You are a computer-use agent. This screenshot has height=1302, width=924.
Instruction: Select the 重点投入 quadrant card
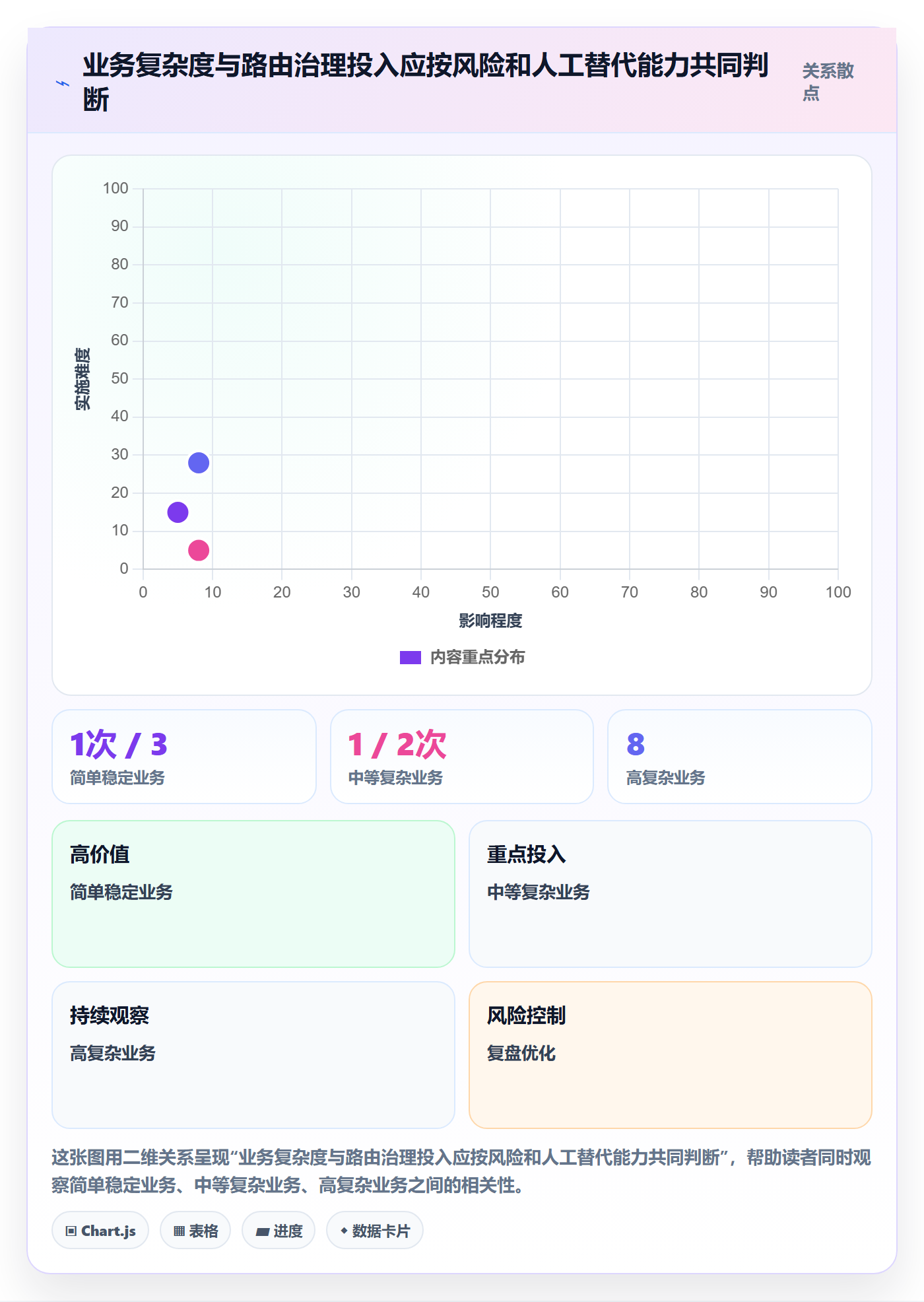671,894
